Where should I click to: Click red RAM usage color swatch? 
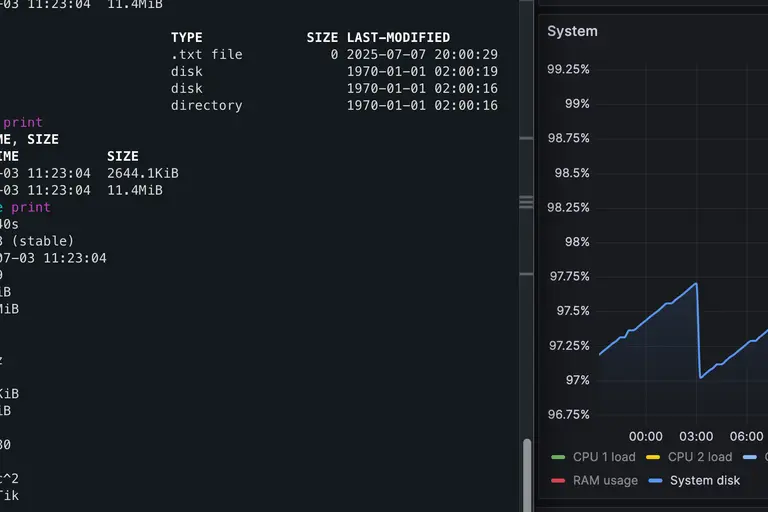558,481
